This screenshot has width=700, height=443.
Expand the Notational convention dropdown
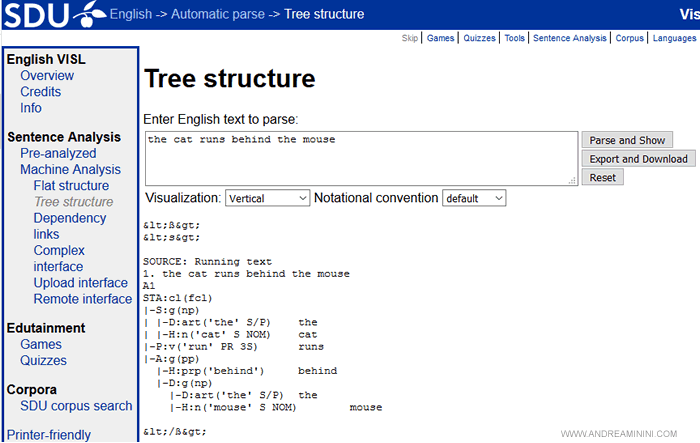(474, 198)
